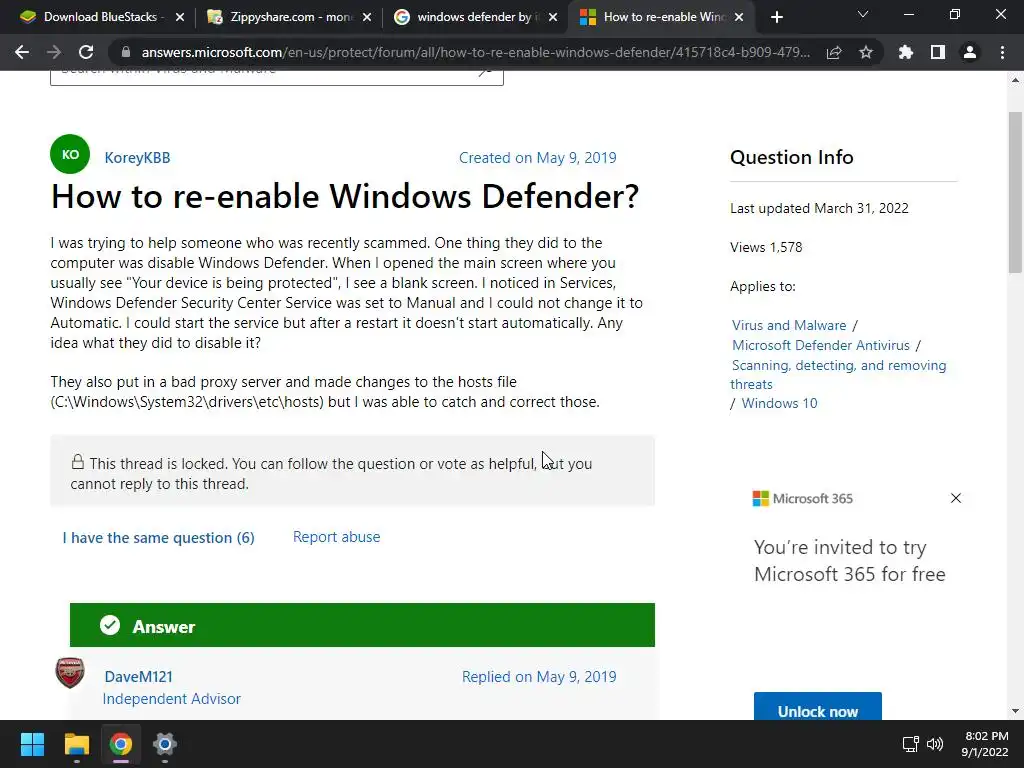Click the Created on May 9, 2019 date
The image size is (1024, 768).
coord(537,157)
